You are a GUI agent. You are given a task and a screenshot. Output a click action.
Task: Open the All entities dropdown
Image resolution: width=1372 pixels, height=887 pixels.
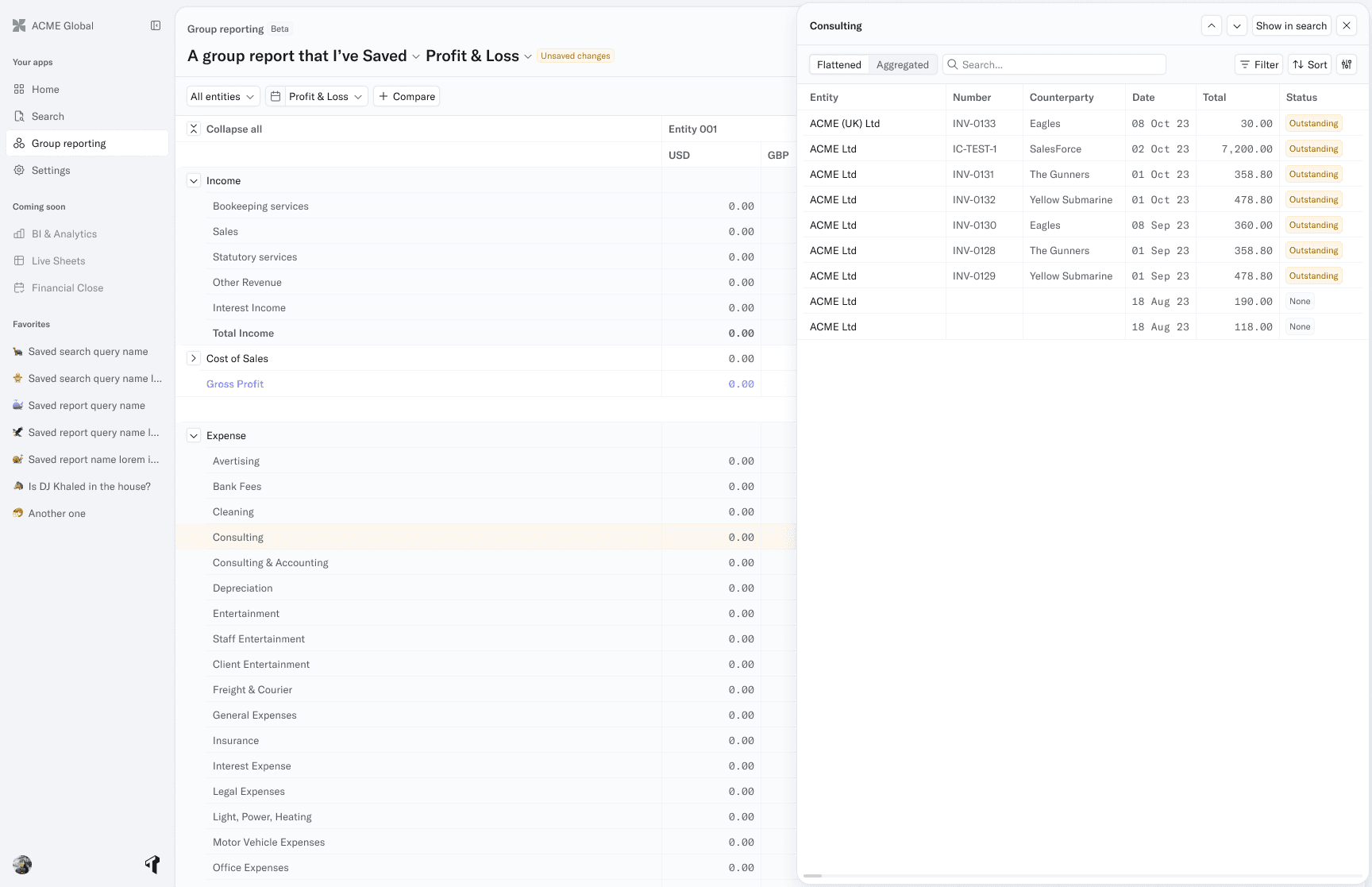pos(223,96)
